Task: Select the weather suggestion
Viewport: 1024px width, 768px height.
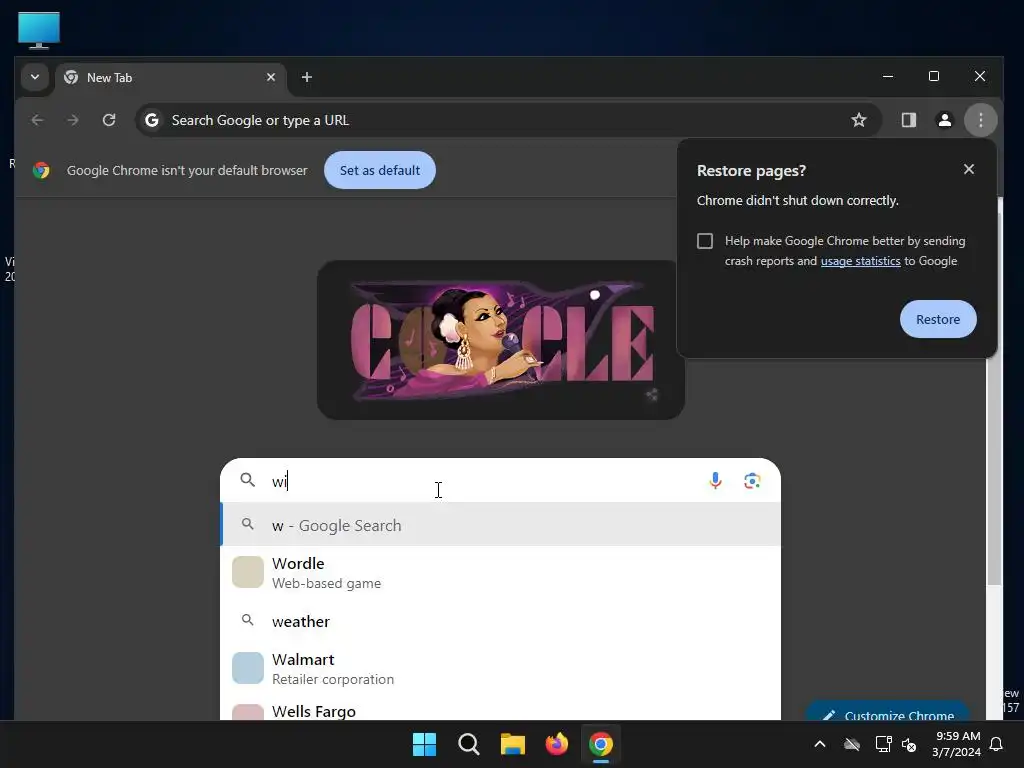Action: coord(500,621)
